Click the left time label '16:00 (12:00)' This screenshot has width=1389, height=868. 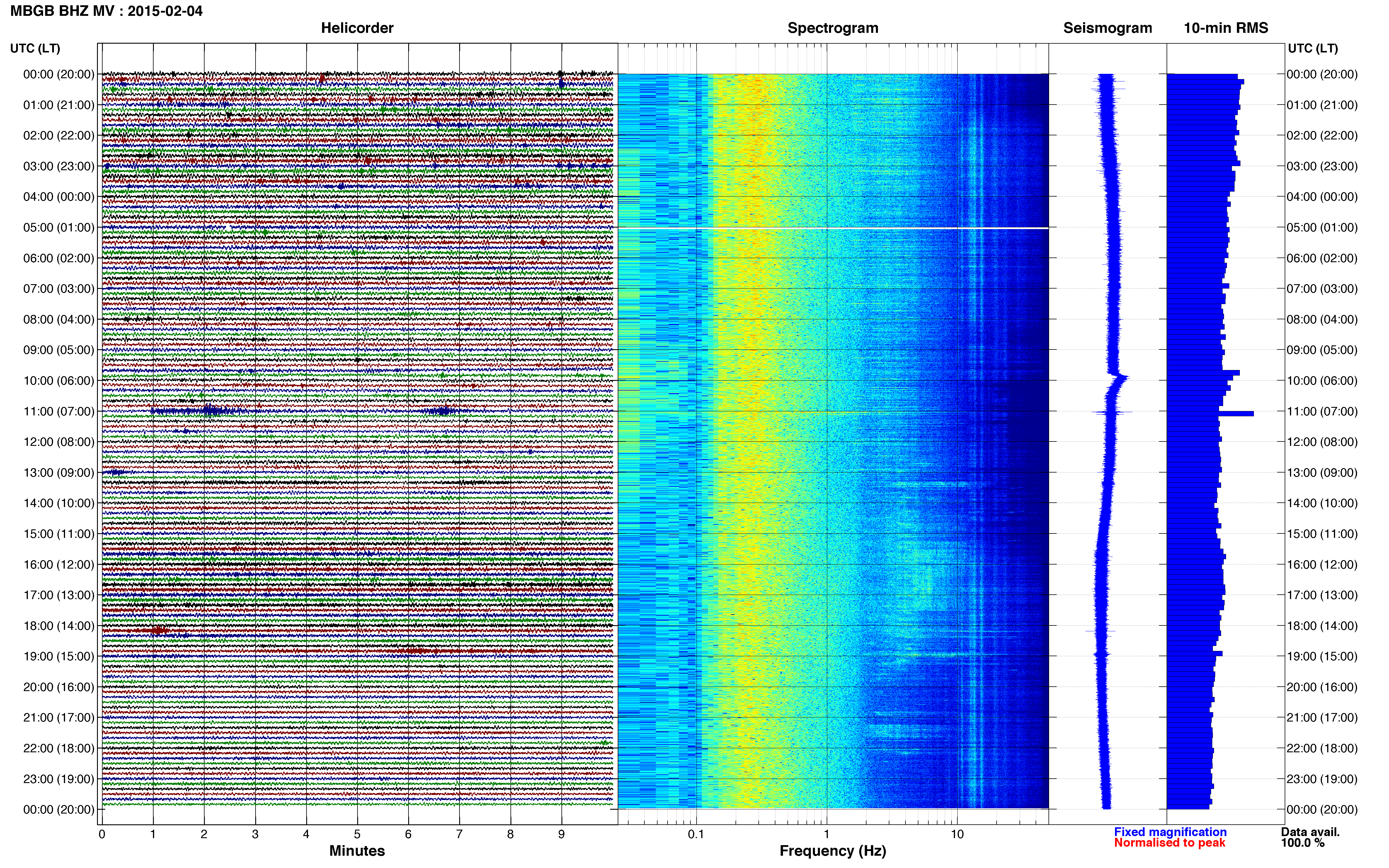pos(59,564)
